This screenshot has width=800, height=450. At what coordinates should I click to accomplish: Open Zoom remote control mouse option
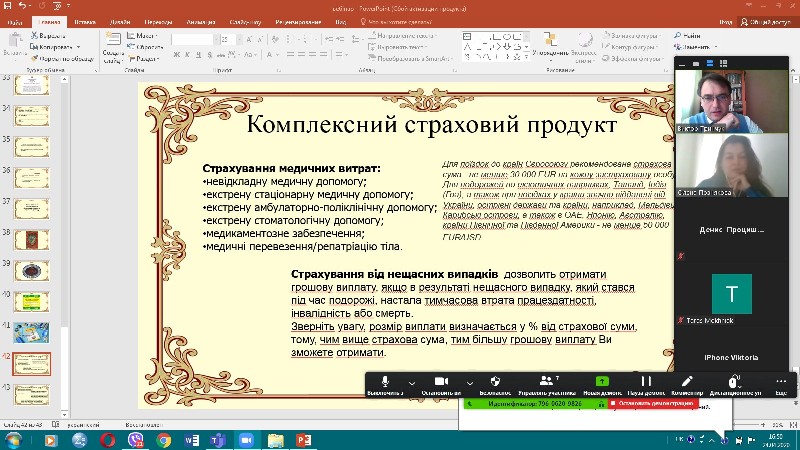tap(734, 381)
